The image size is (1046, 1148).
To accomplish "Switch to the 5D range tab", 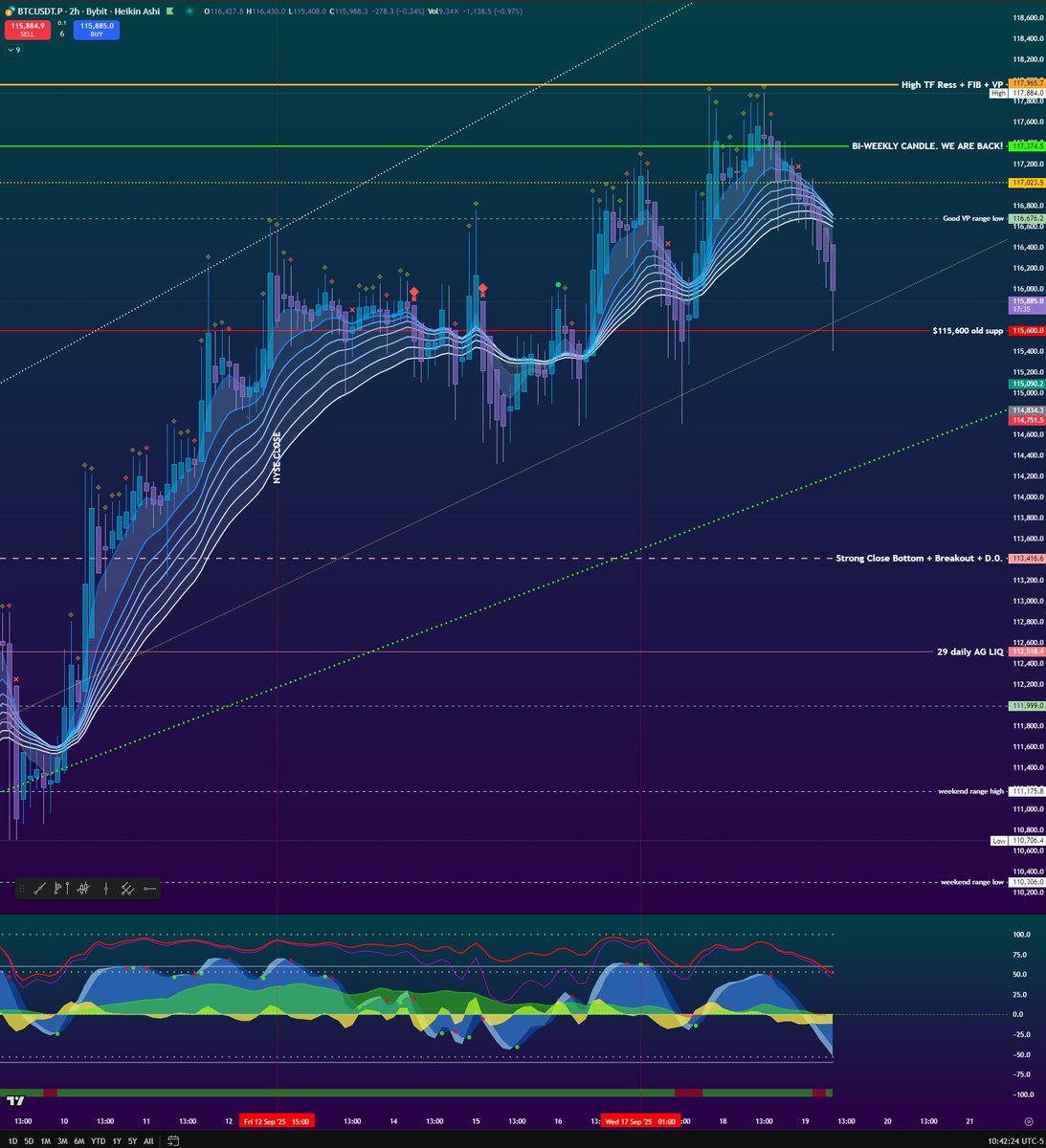I will [x=29, y=1140].
